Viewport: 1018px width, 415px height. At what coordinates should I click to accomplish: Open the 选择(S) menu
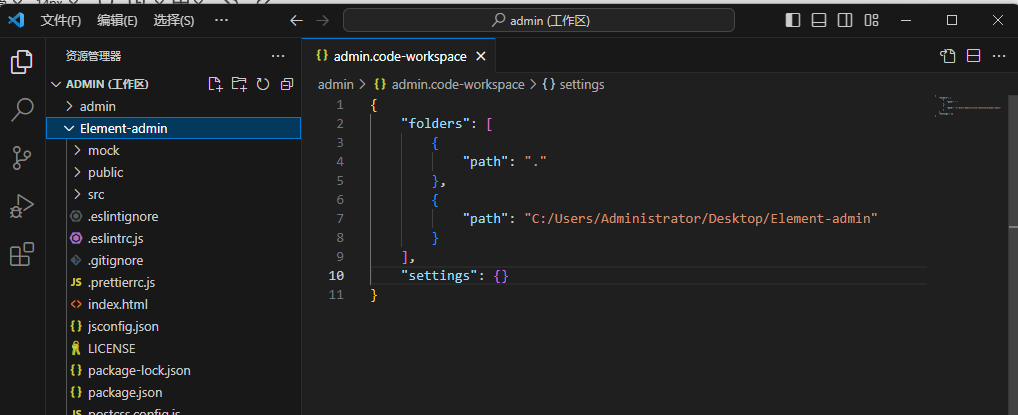pyautogui.click(x=174, y=20)
